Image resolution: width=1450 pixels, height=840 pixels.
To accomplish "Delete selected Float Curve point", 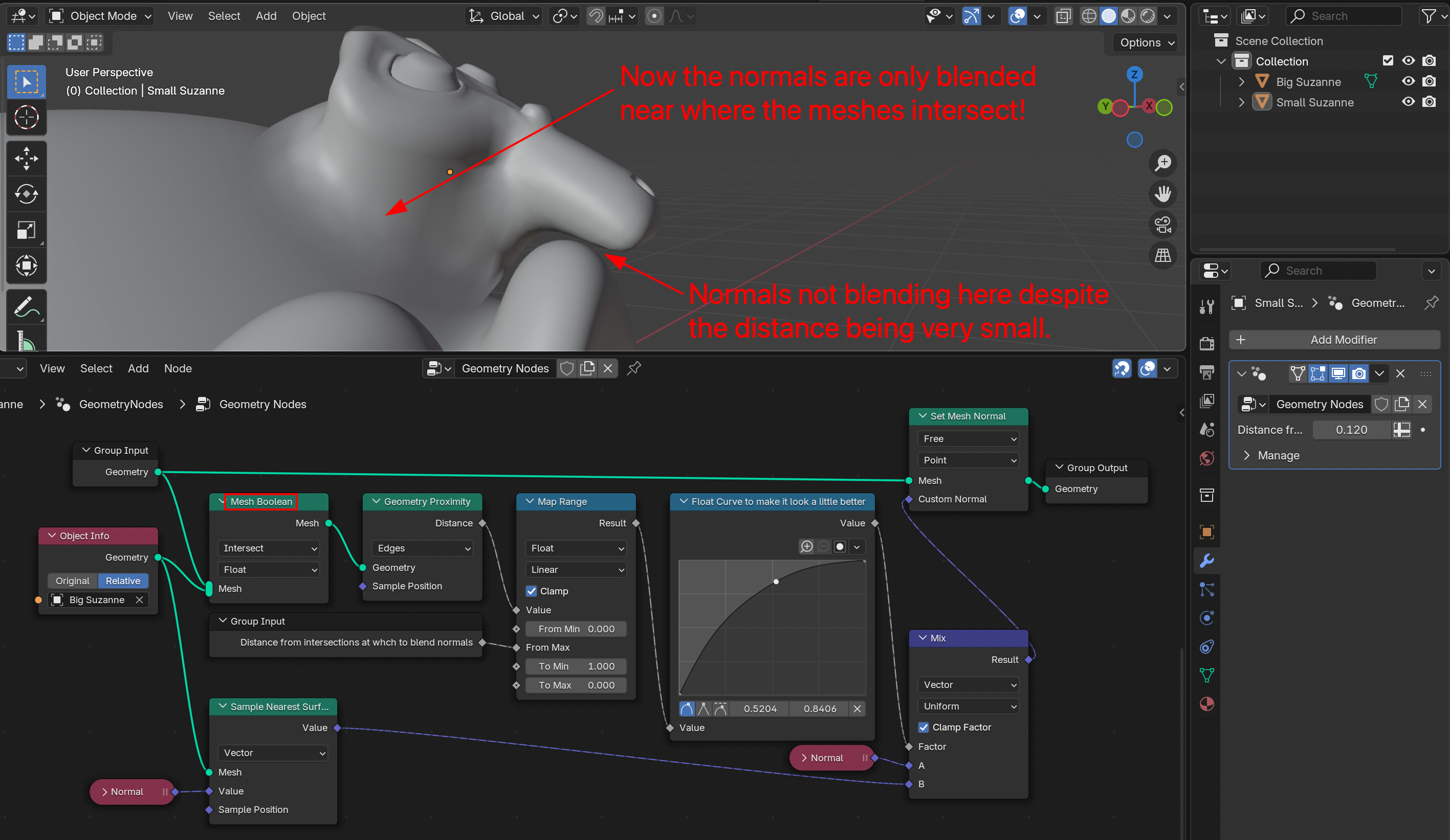I will [858, 709].
